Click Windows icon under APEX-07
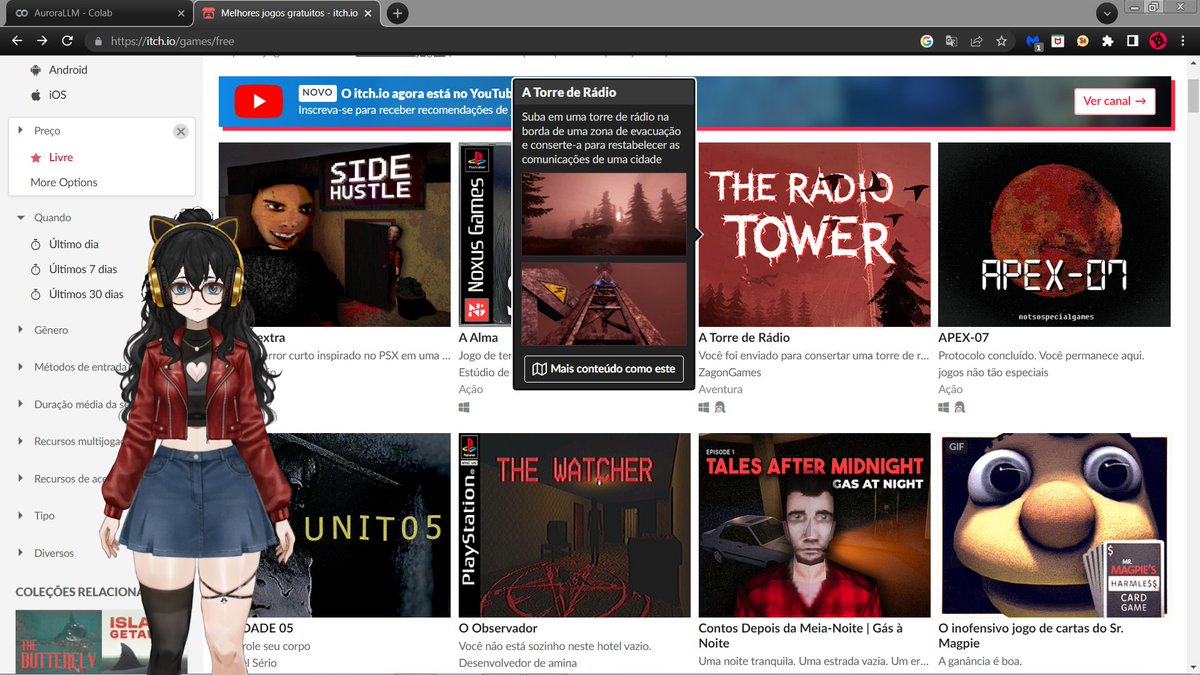The width and height of the screenshot is (1200, 675). tap(944, 408)
